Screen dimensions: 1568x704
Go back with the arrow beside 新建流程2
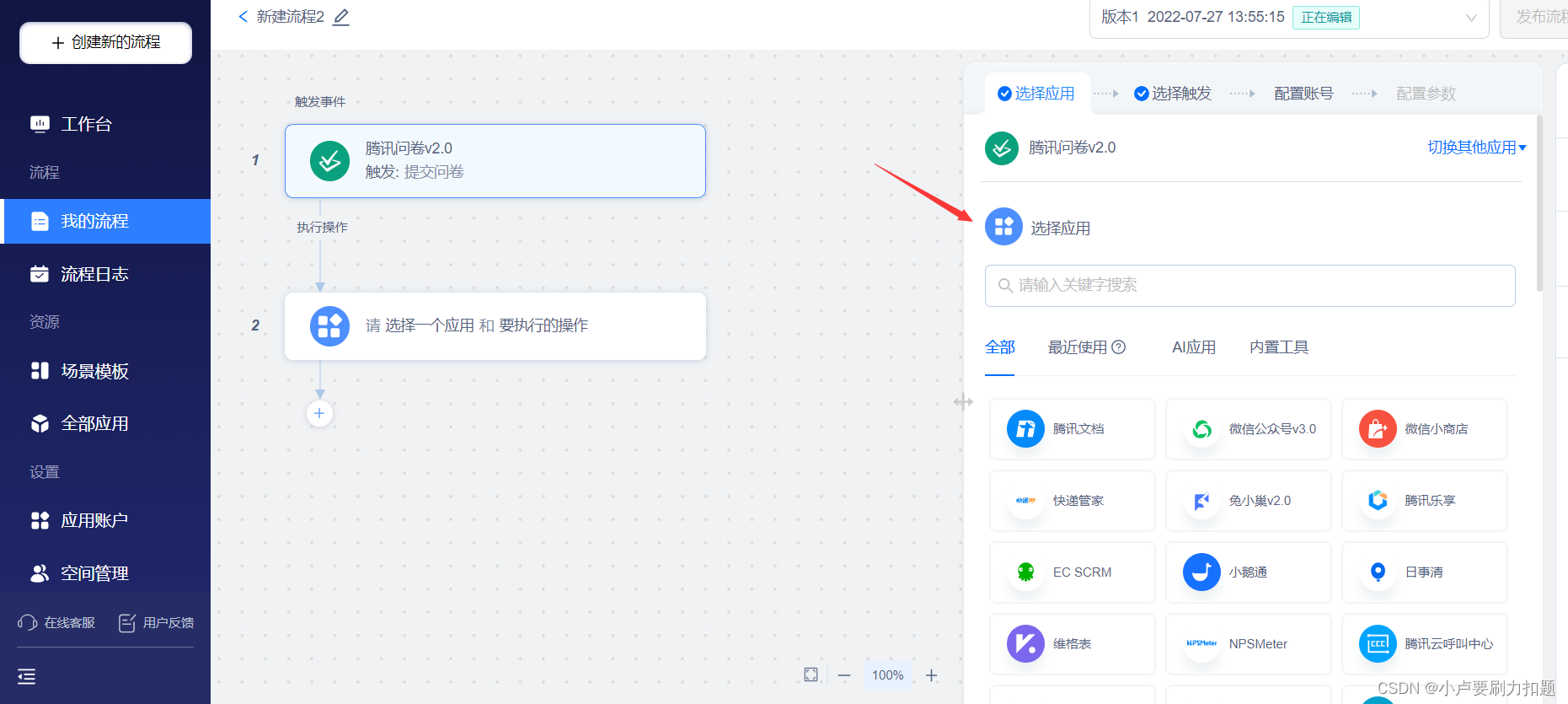pos(243,16)
